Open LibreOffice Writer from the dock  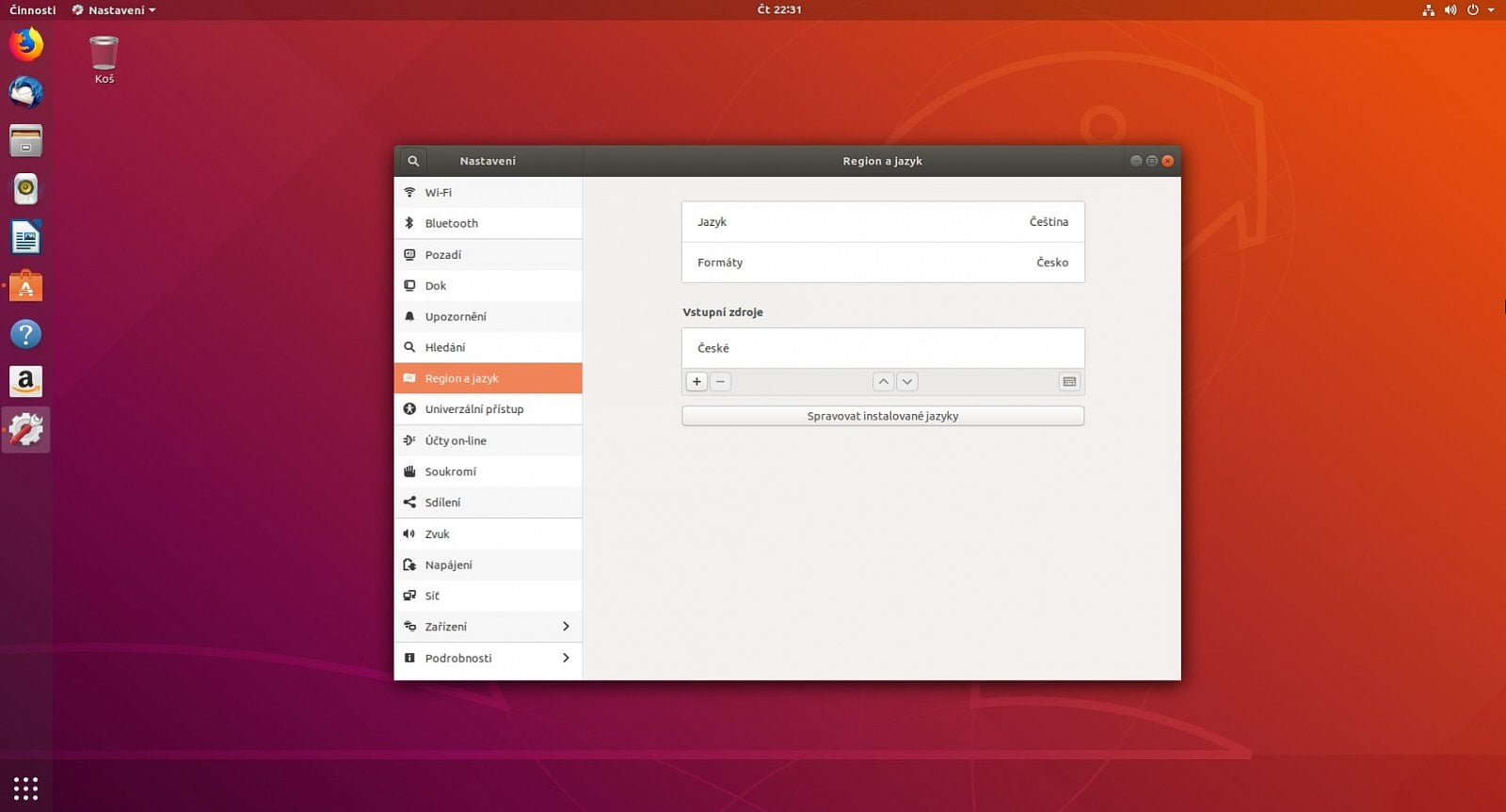click(25, 238)
